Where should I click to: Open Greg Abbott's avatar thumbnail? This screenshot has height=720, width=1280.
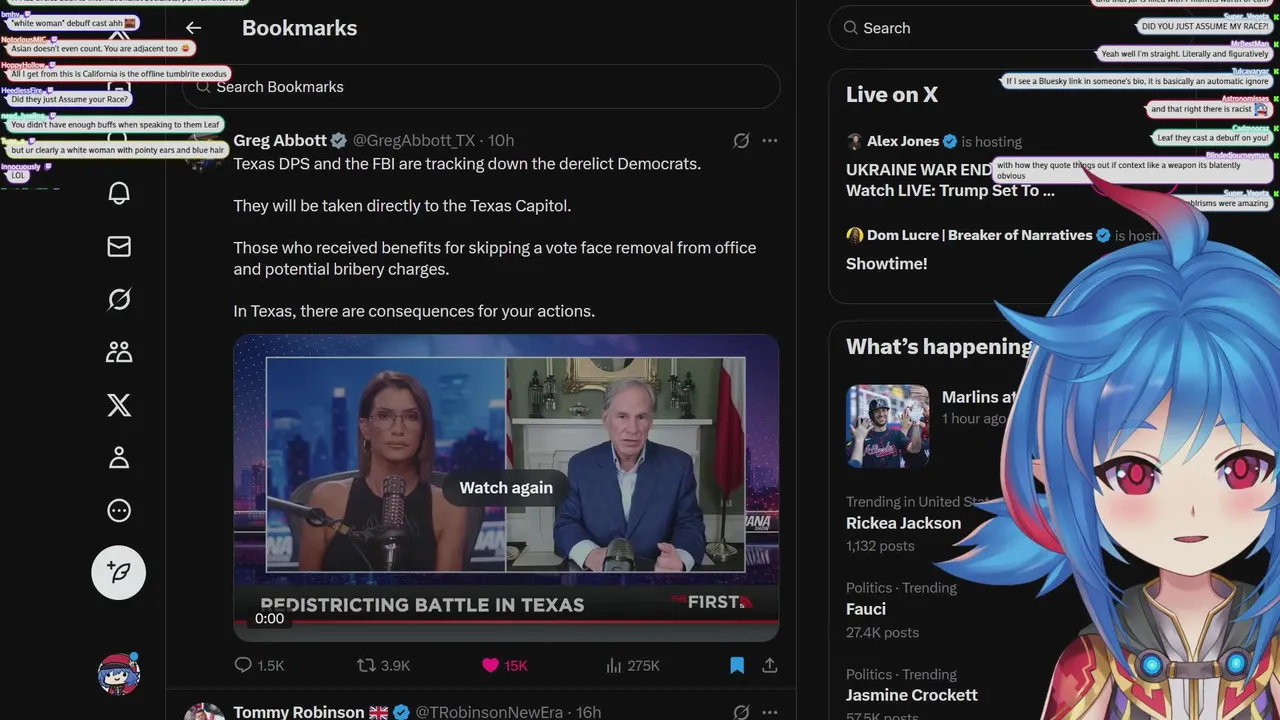(x=205, y=150)
